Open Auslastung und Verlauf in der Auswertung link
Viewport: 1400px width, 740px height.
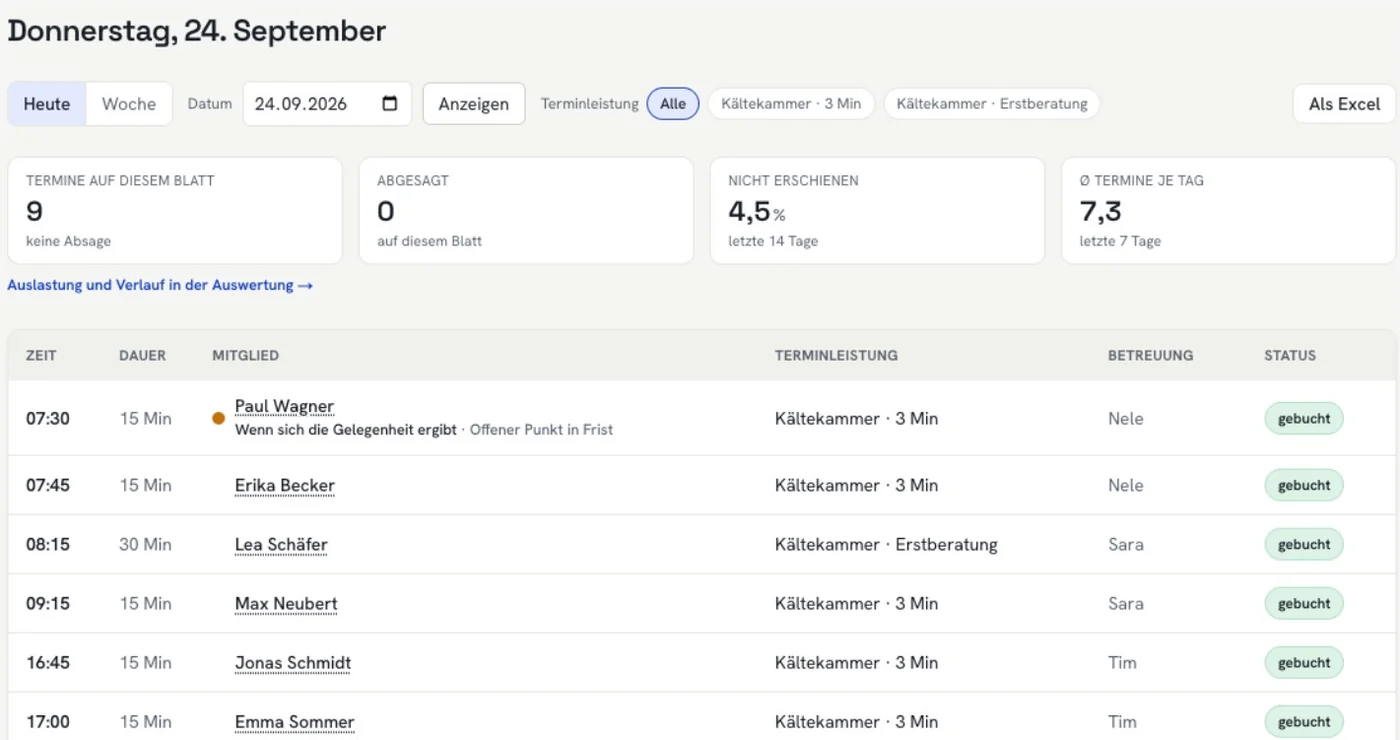[160, 285]
